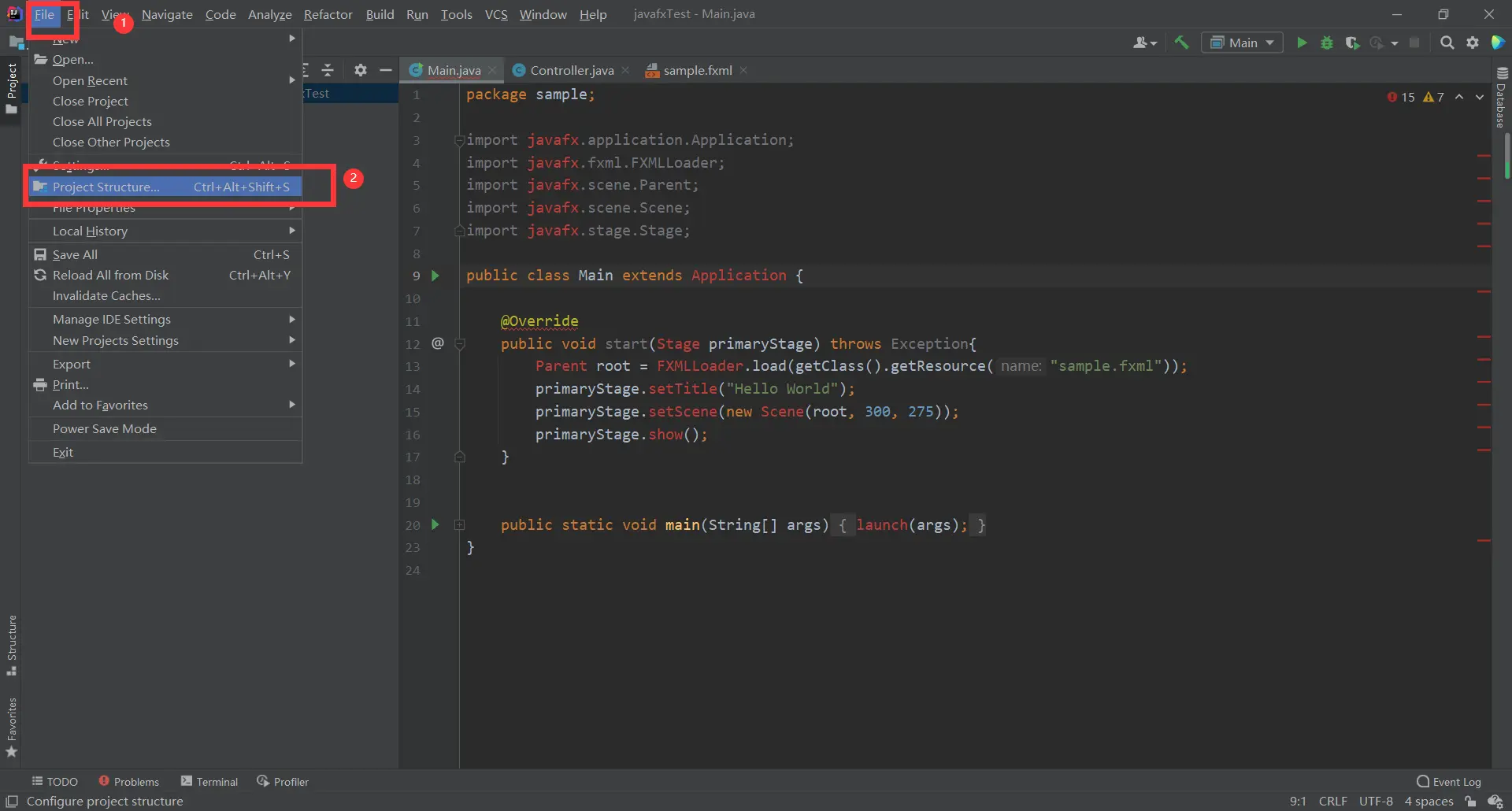Open project tool window options gear
Screen dimensions: 1512x811
pos(360,70)
